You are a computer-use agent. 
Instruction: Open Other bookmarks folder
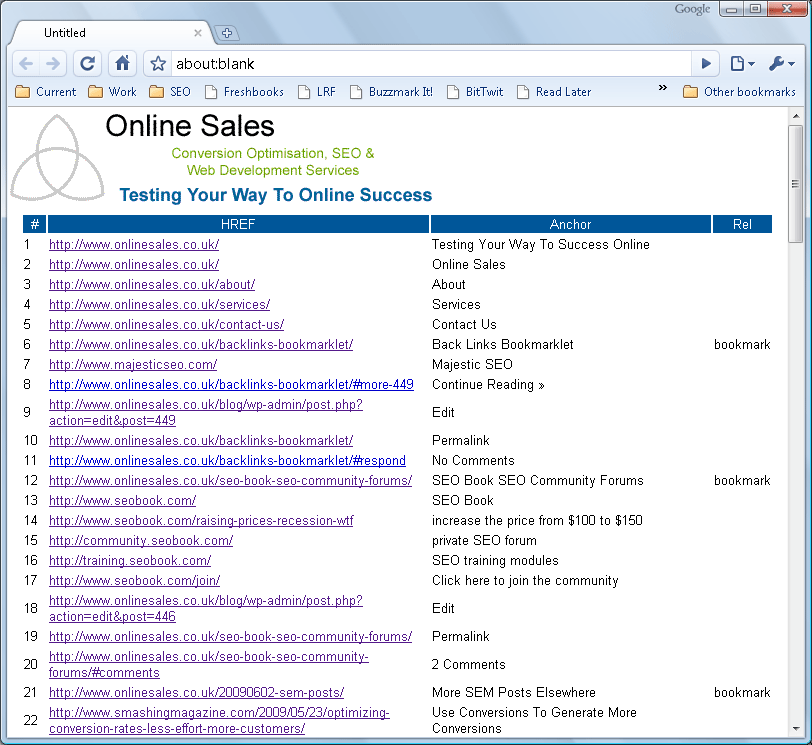pyautogui.click(x=739, y=92)
